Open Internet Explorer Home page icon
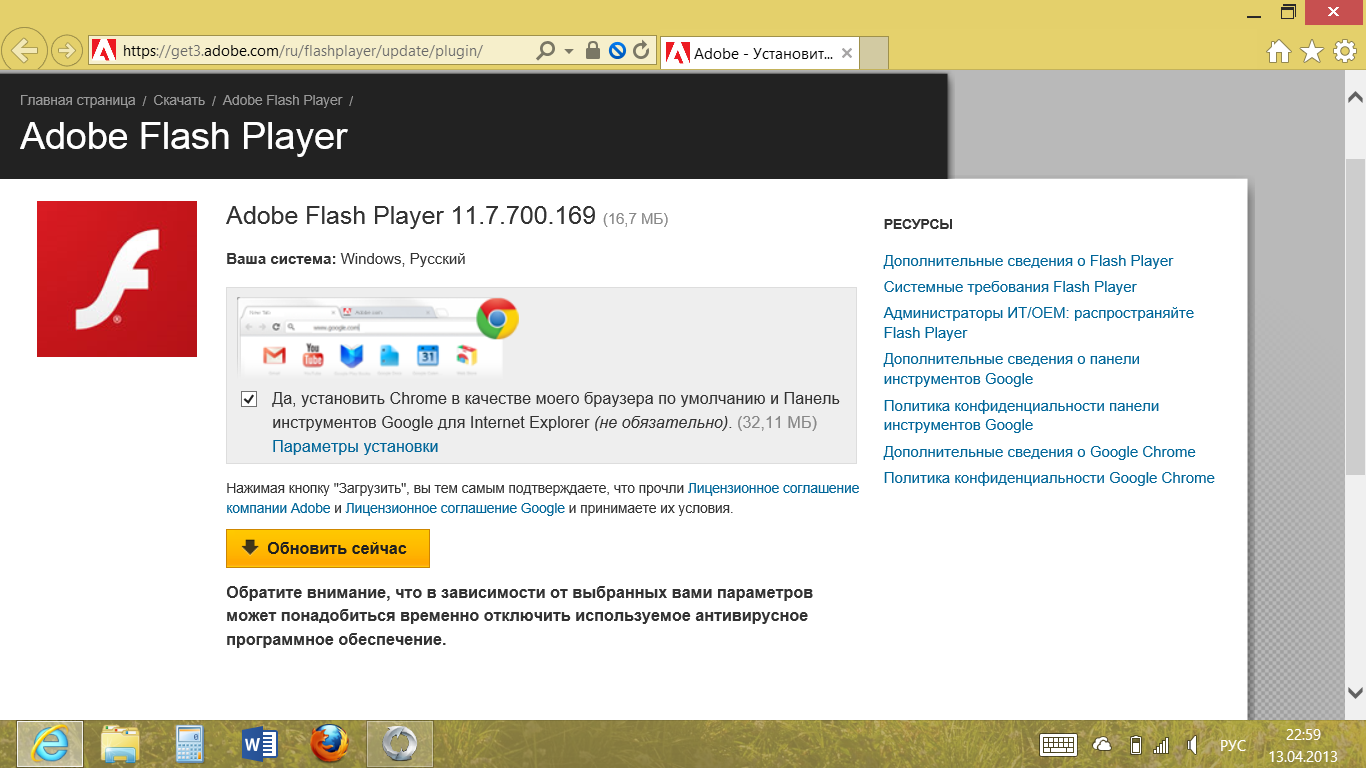Screen dimensions: 1366x768 pyautogui.click(x=1278, y=52)
